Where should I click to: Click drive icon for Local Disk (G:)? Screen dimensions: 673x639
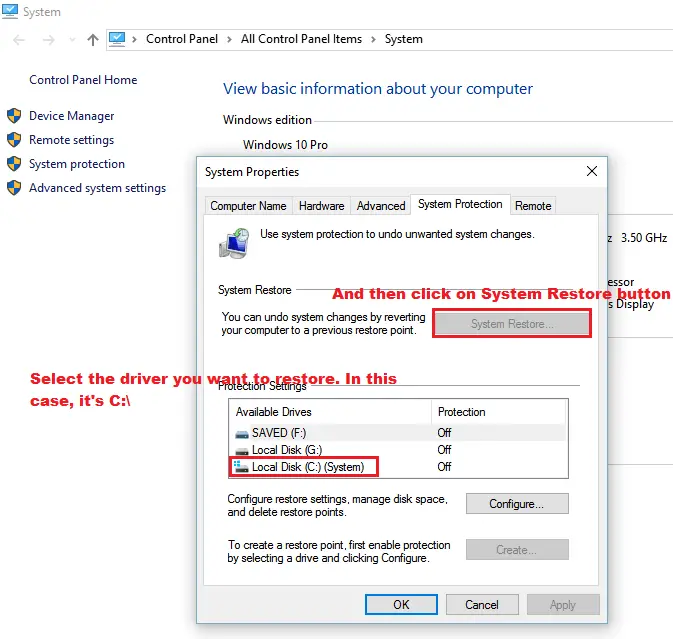tap(242, 451)
